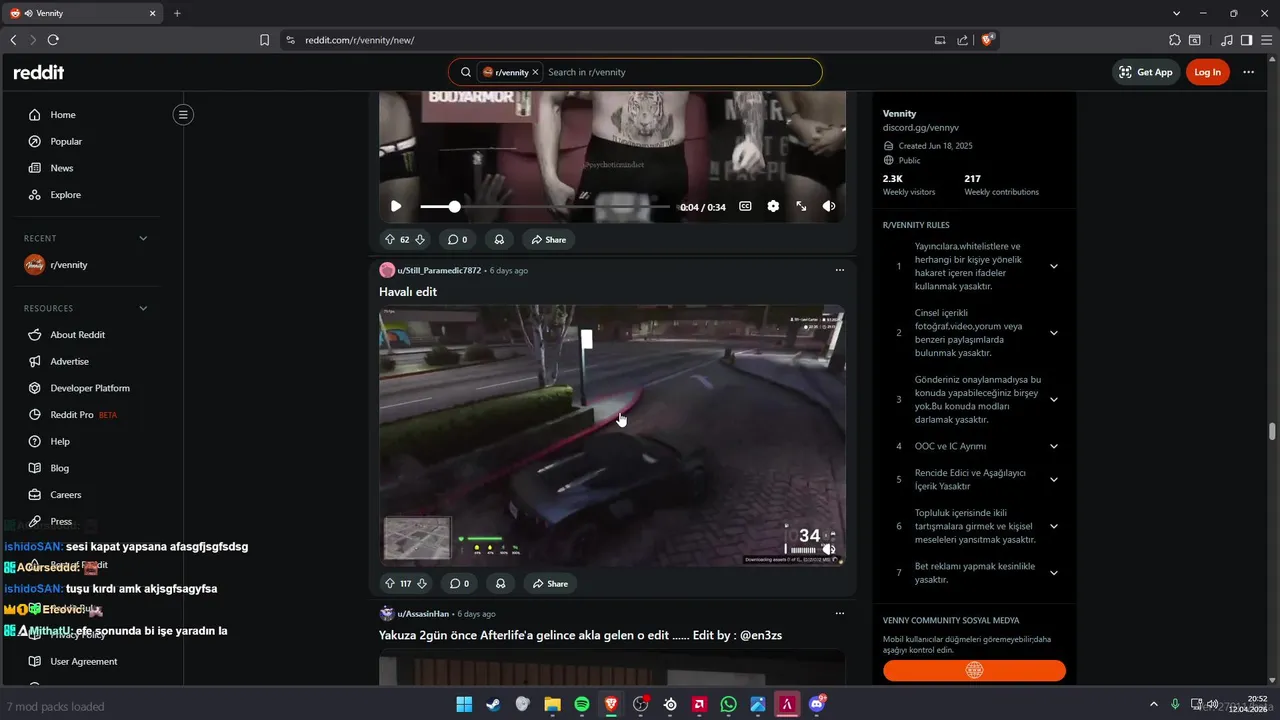Downvote the post with 62 votes
This screenshot has height=720, width=1280.
tap(420, 239)
